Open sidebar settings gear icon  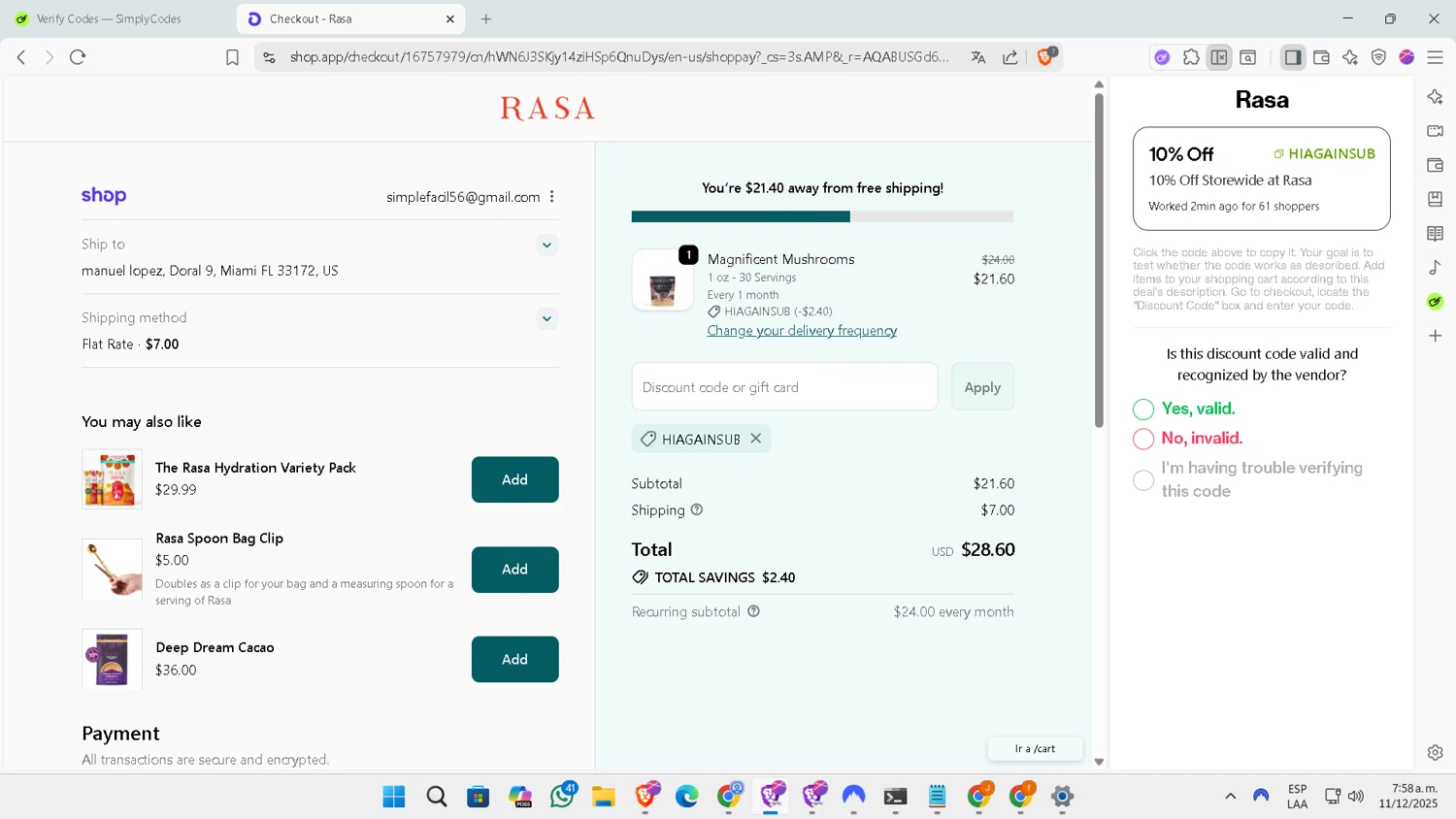click(1436, 752)
